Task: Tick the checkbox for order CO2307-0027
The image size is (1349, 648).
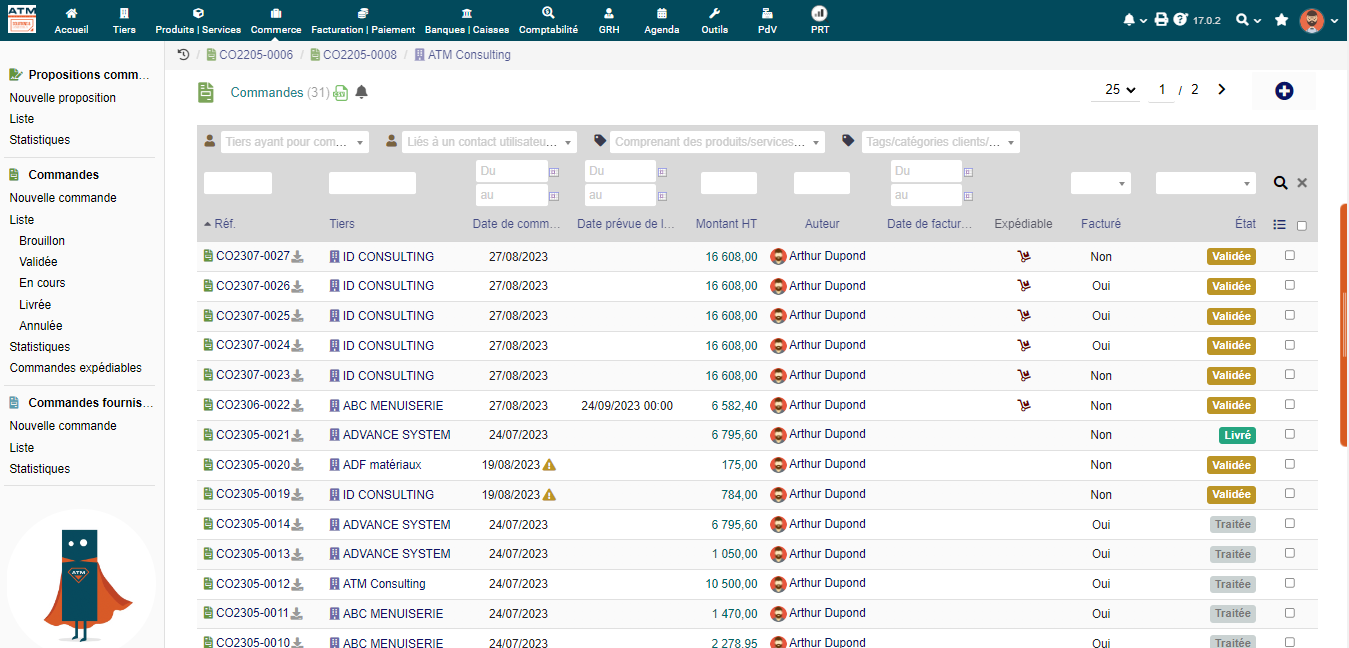Action: point(1289,256)
